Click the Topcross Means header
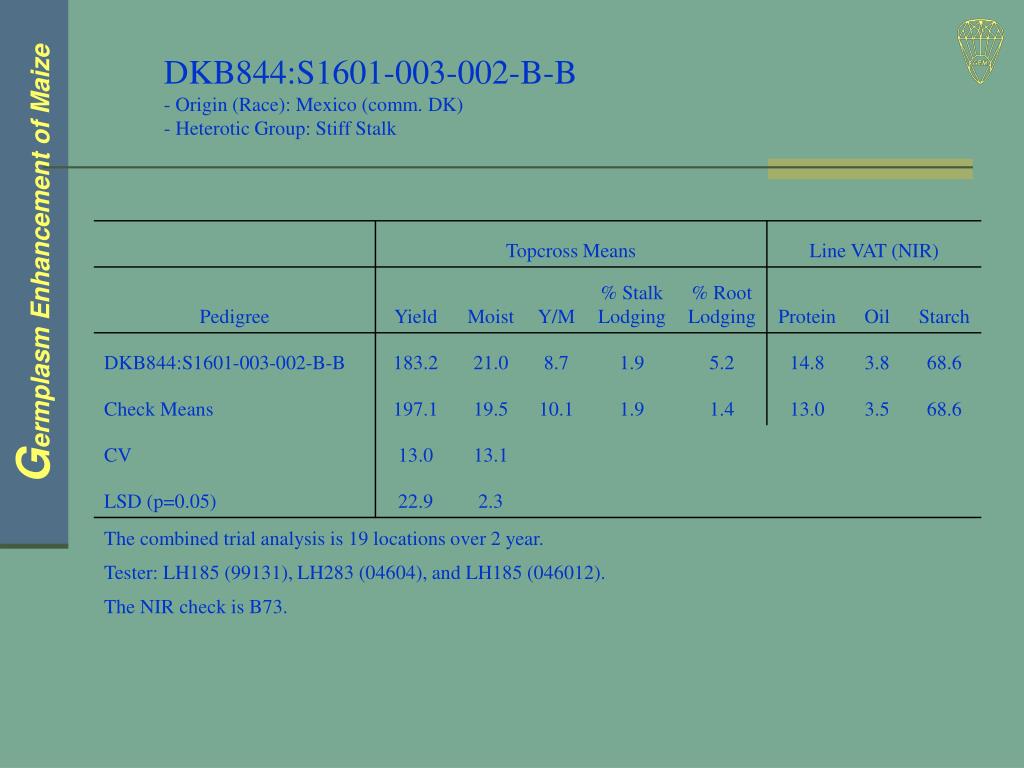This screenshot has height=768, width=1024. coord(571,251)
